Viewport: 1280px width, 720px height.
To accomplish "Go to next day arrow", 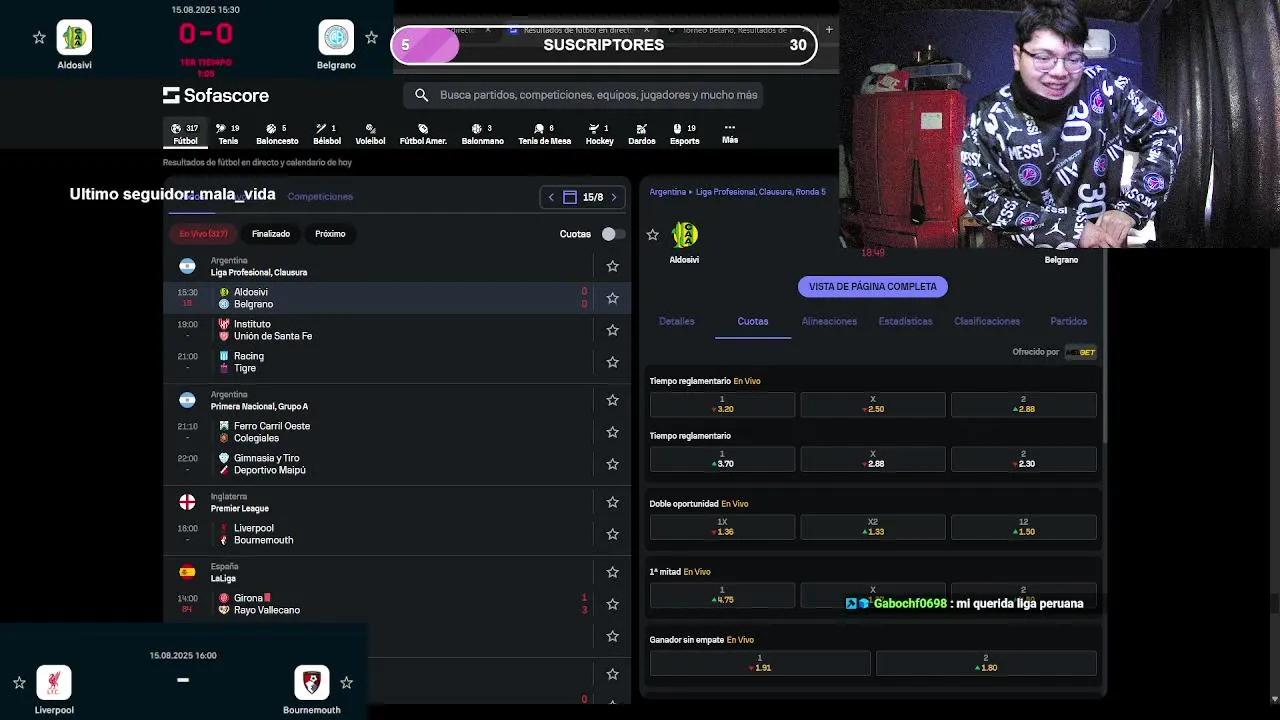I will coord(614,197).
